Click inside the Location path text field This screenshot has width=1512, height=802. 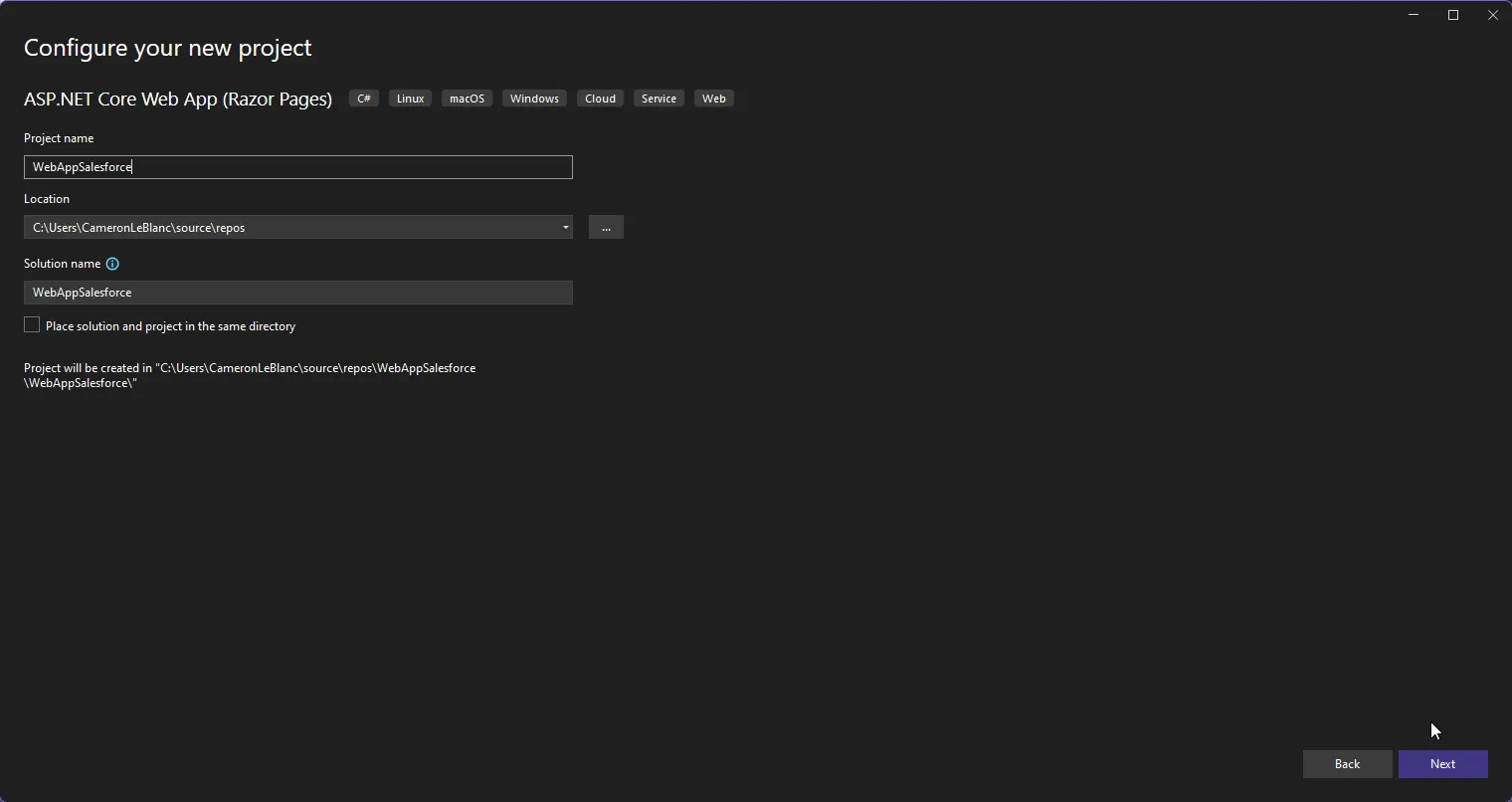(x=288, y=228)
